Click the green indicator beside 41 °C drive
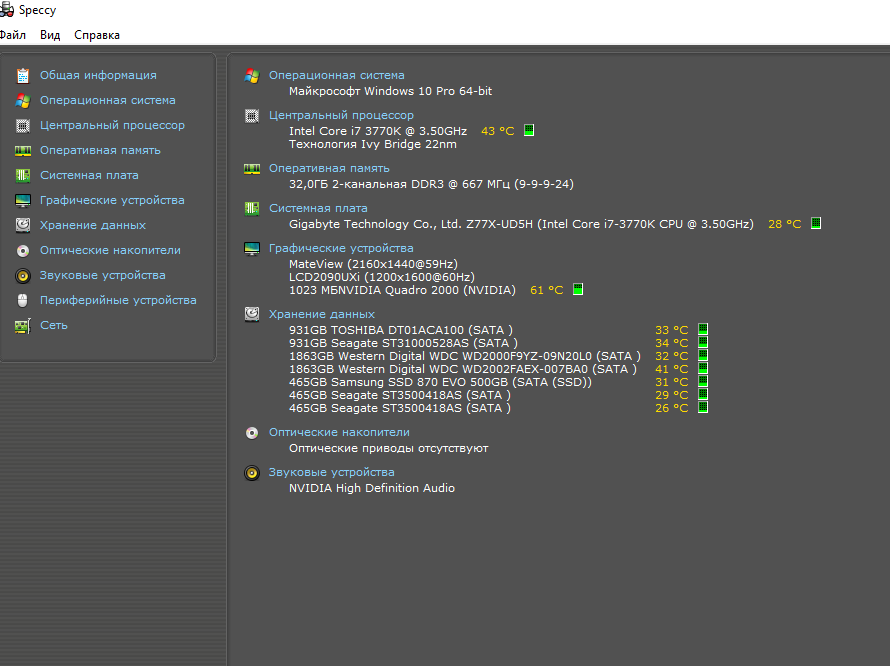The width and height of the screenshot is (890, 666). [703, 368]
